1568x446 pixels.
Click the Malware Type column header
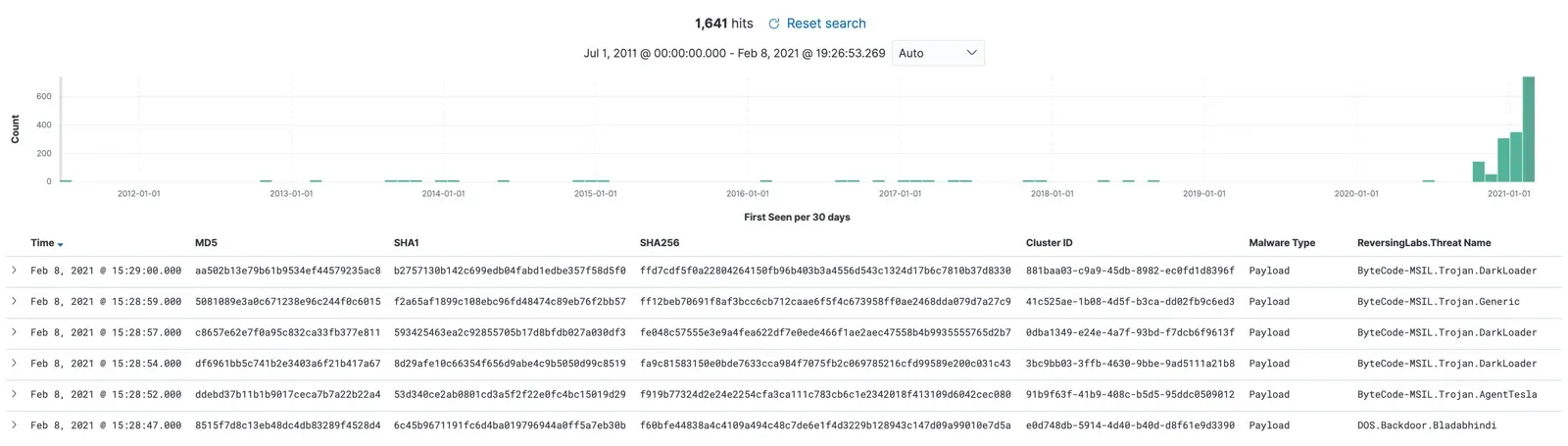coord(1282,243)
